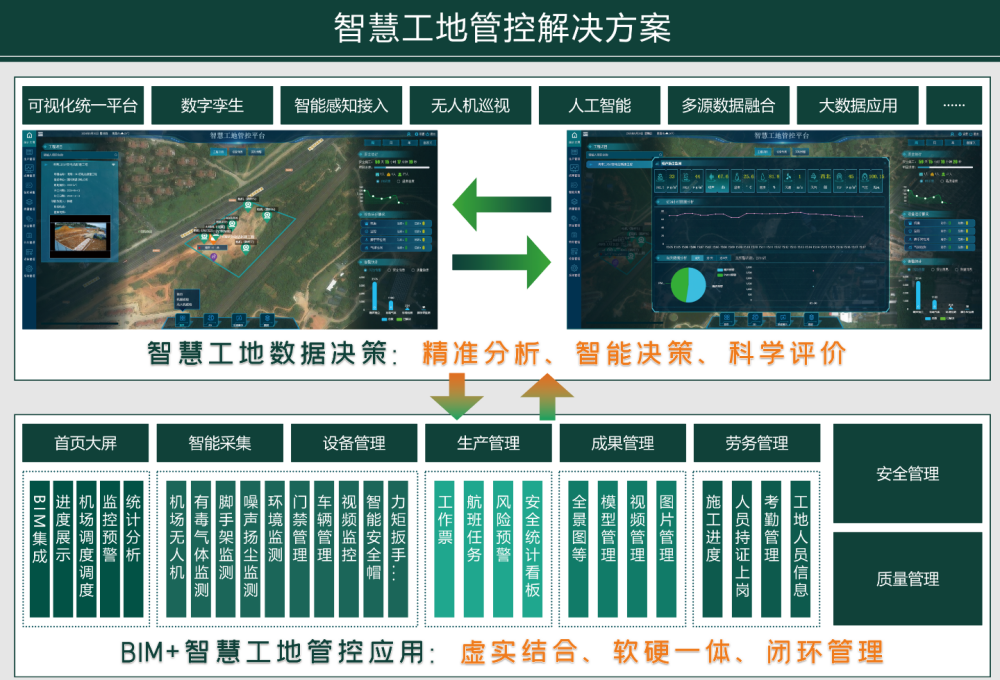
Task: Expand the '……' more features tag
Action: (x=954, y=105)
